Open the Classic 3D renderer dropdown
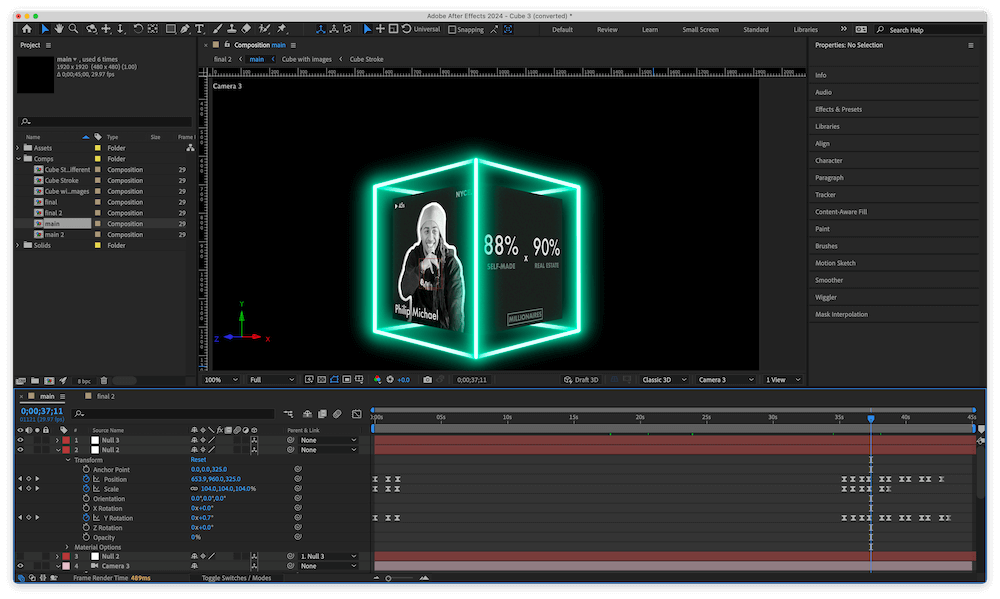The height and width of the screenshot is (599, 1000). pos(664,380)
